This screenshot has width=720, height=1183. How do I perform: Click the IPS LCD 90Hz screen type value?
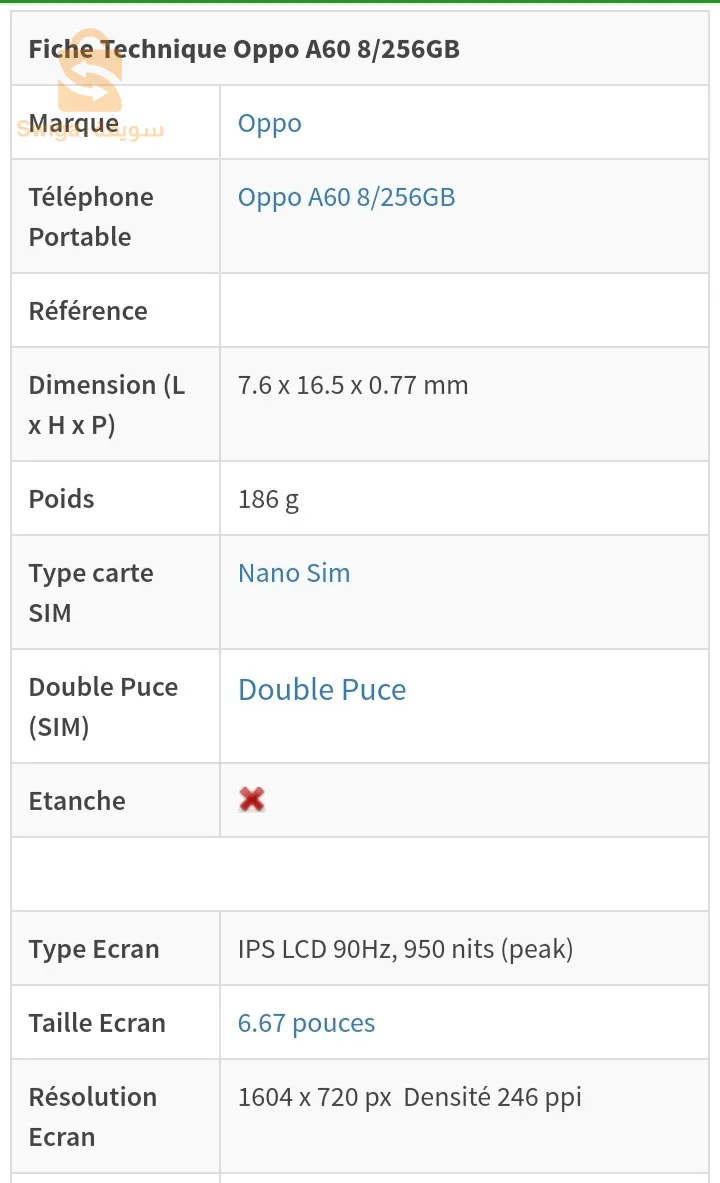pos(405,949)
